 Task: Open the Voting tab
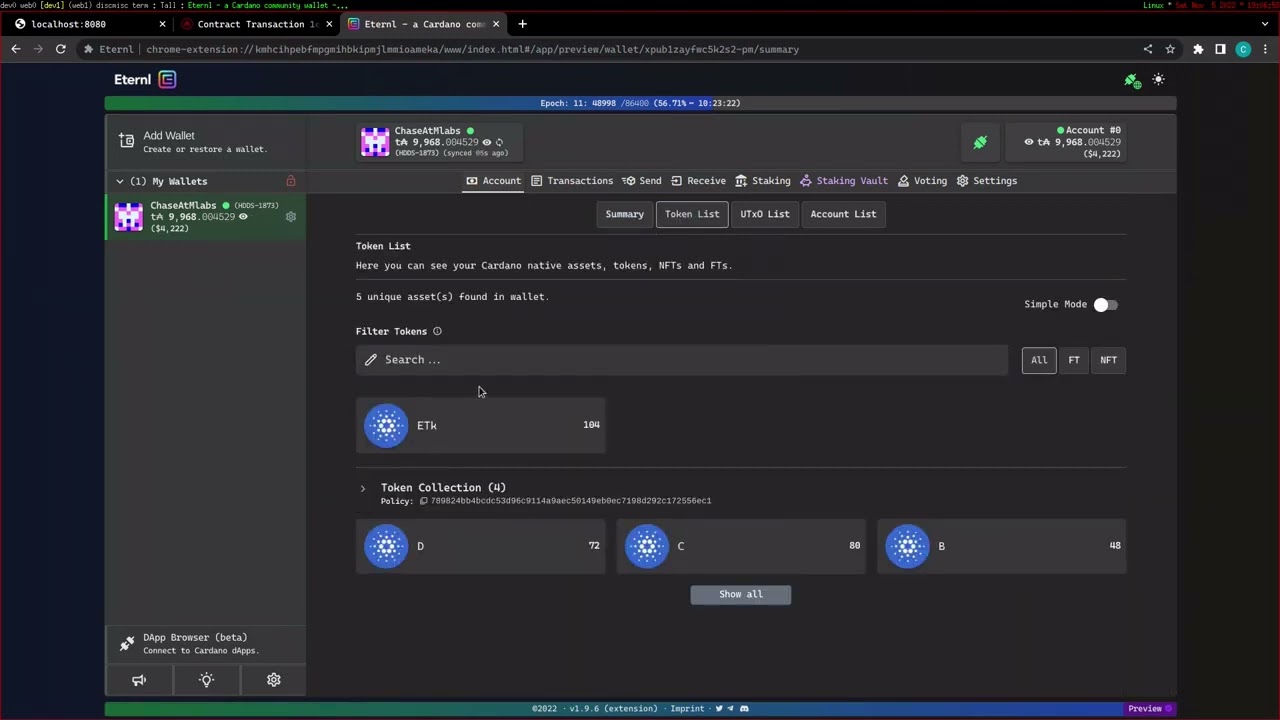tap(922, 181)
